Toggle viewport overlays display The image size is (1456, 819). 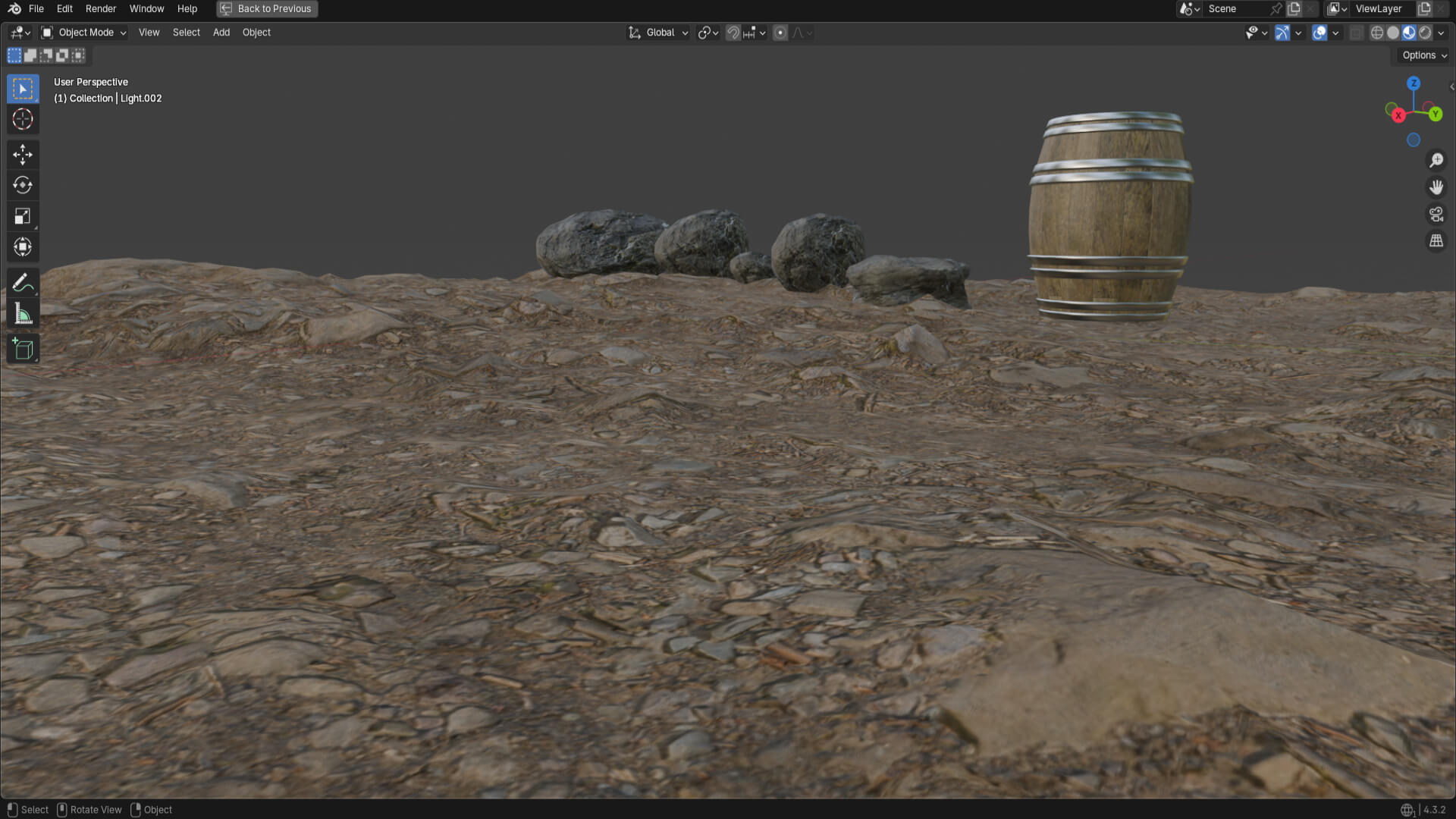click(1319, 33)
